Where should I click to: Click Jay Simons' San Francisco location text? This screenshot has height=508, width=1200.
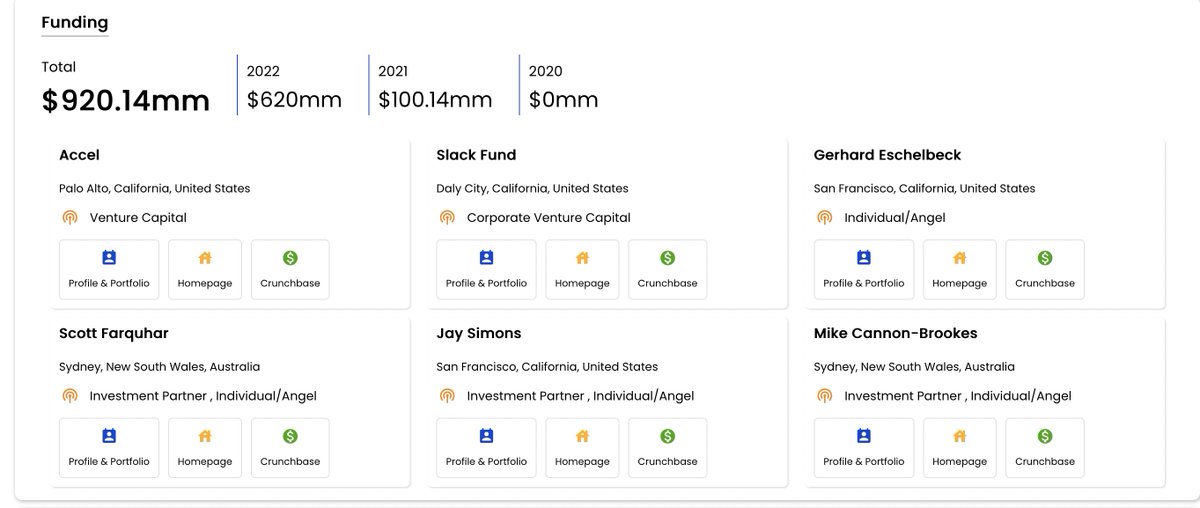[x=547, y=366]
